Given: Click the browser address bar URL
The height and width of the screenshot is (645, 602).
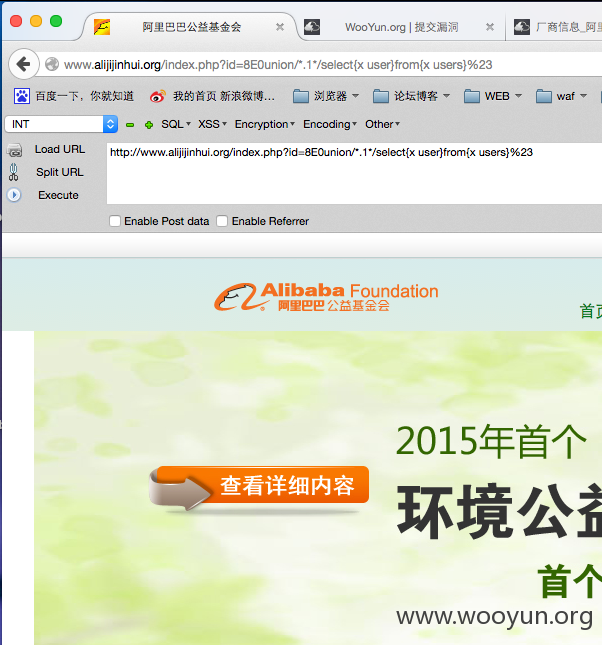Looking at the screenshot, I should 278,65.
